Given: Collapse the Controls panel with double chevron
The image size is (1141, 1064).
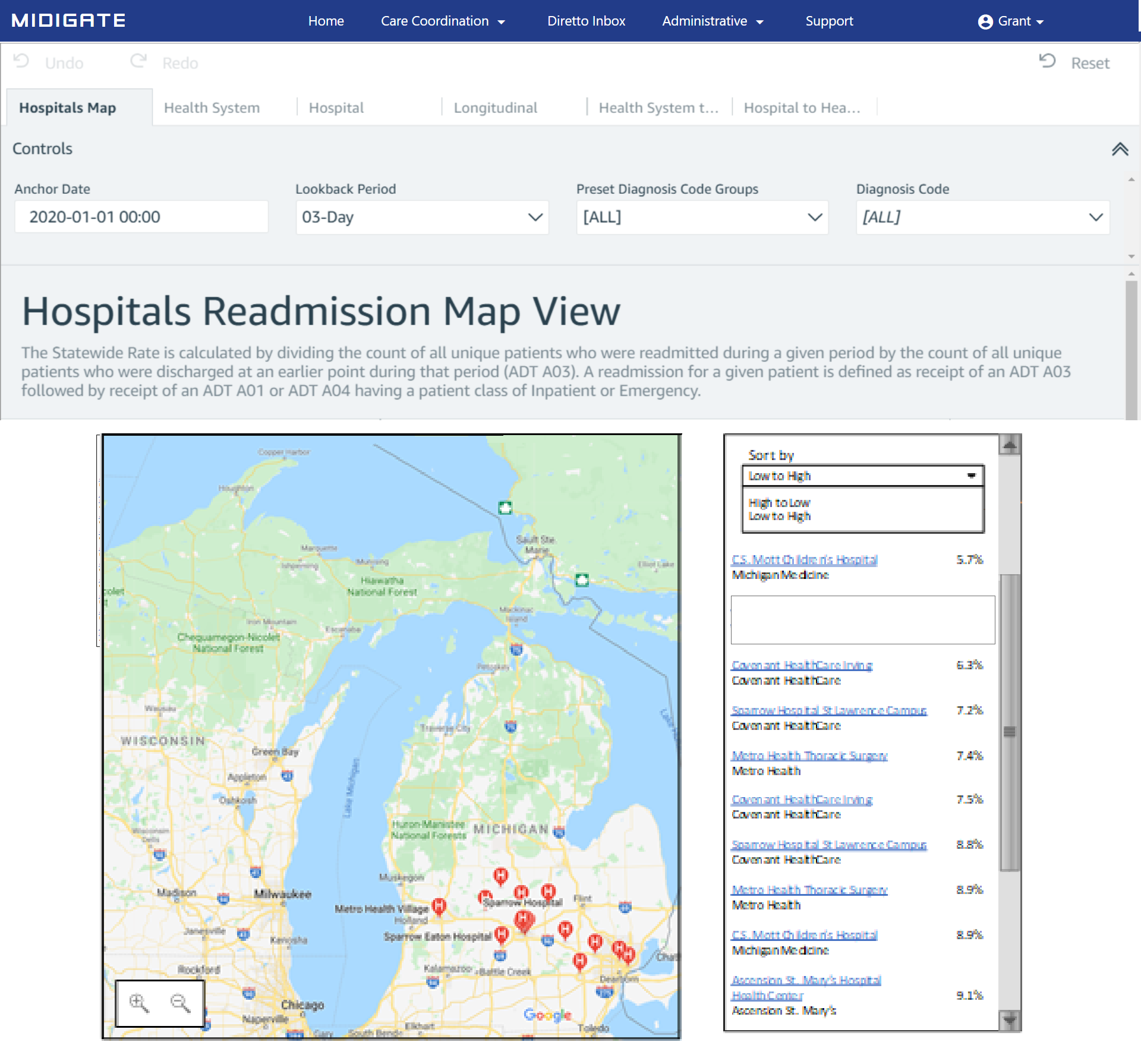Looking at the screenshot, I should (x=1120, y=149).
